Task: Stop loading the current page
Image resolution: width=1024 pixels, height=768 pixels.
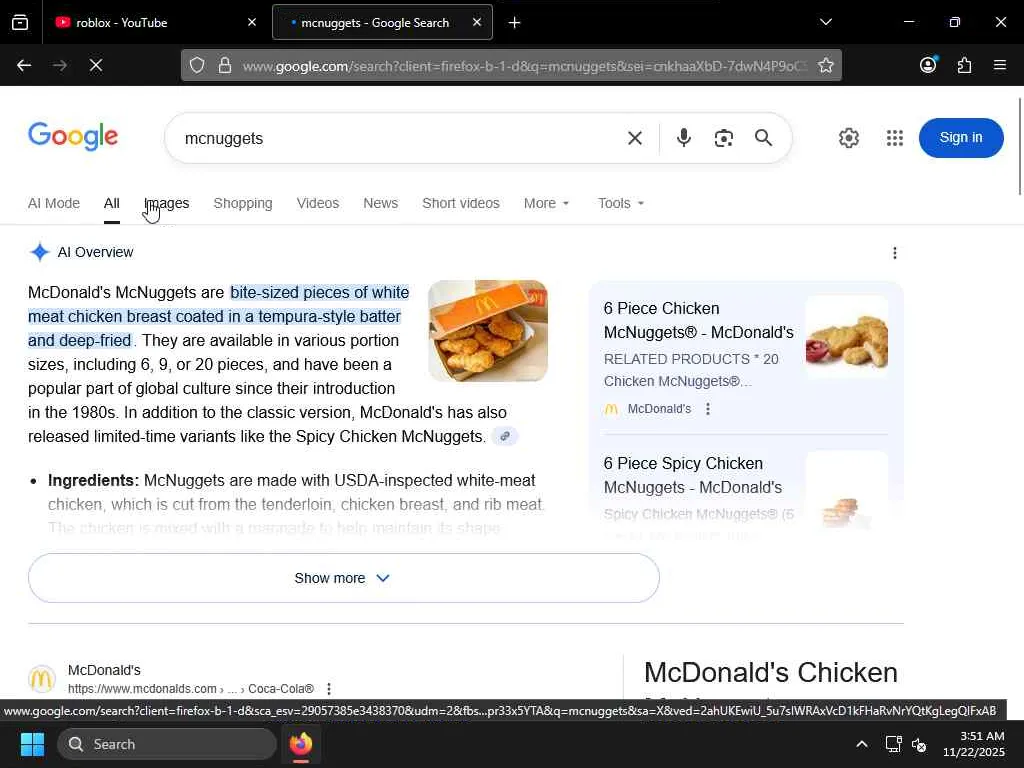Action: pyautogui.click(x=96, y=65)
